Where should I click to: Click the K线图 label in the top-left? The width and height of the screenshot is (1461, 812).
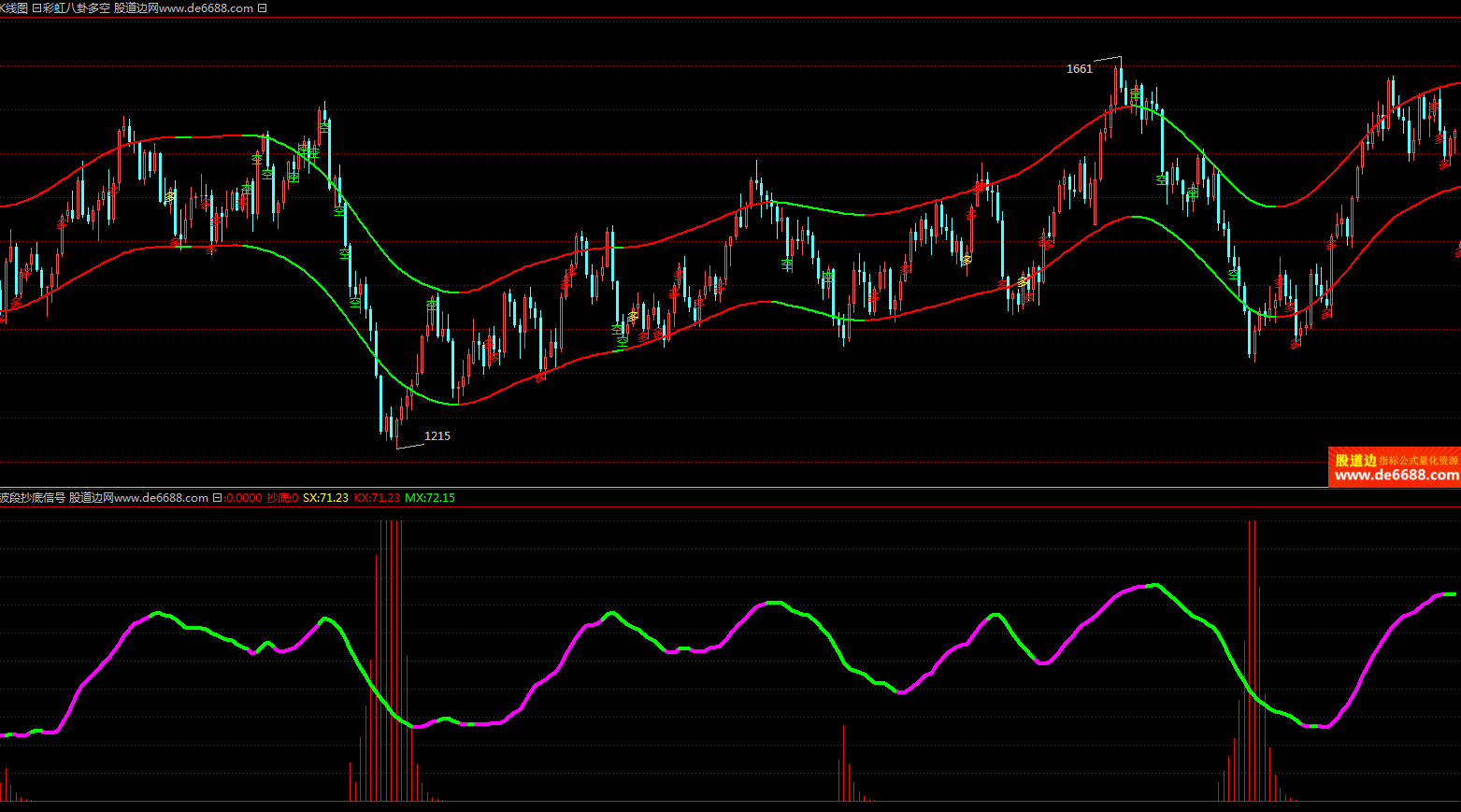tap(14, 8)
